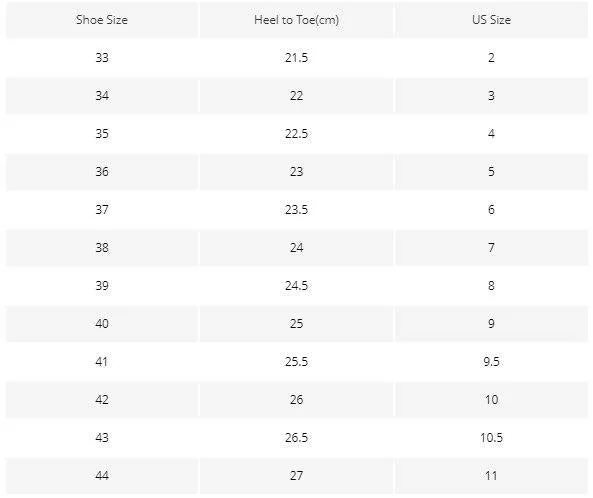Select shoe size 33 cell
This screenshot has width=593, height=498.
tap(102, 57)
